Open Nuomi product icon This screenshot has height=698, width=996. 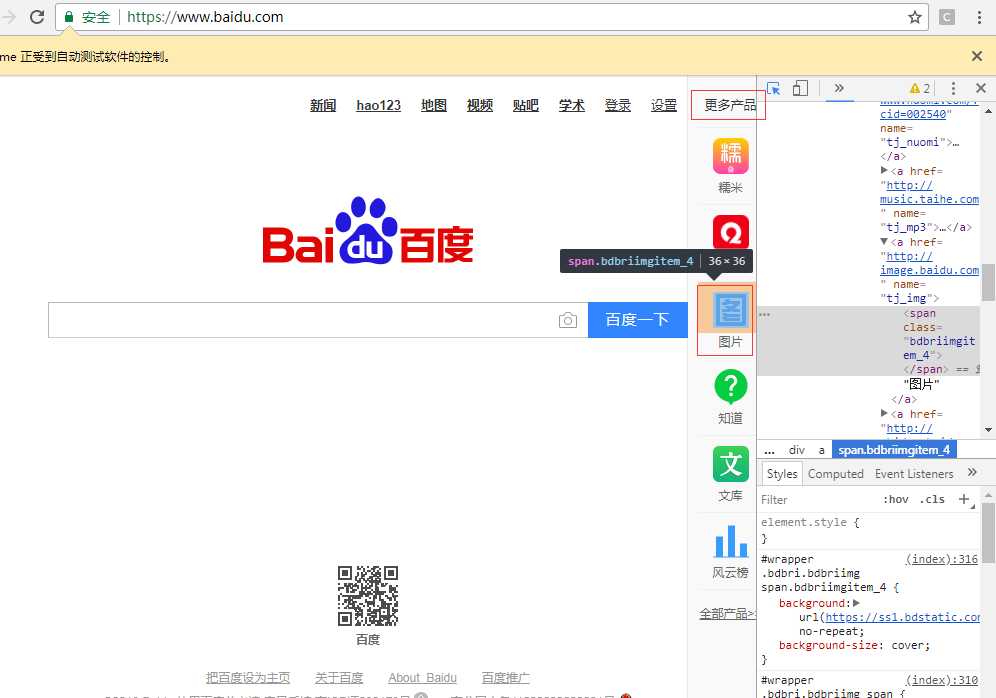click(730, 156)
